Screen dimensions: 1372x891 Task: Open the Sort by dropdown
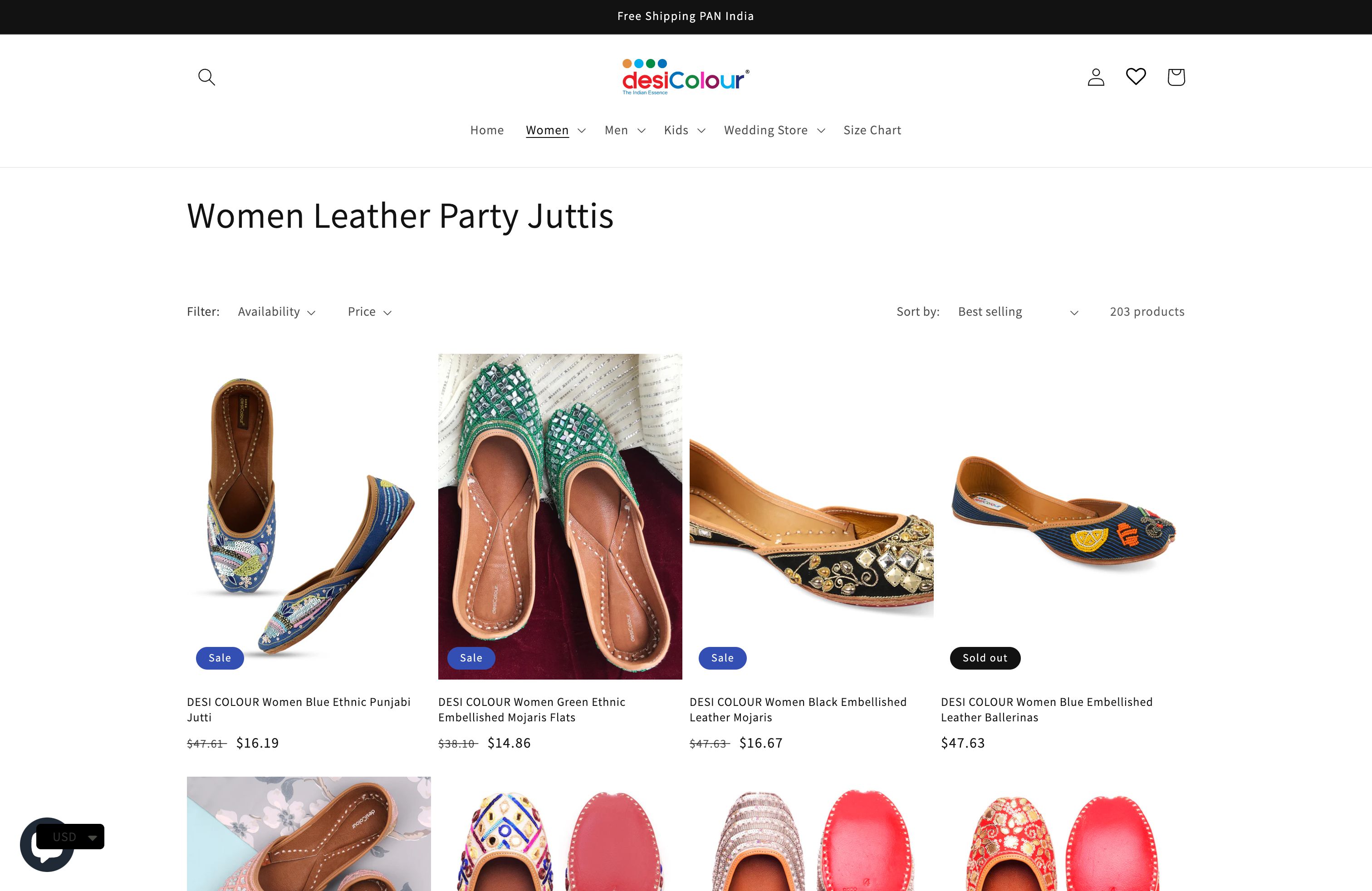pos(1018,312)
